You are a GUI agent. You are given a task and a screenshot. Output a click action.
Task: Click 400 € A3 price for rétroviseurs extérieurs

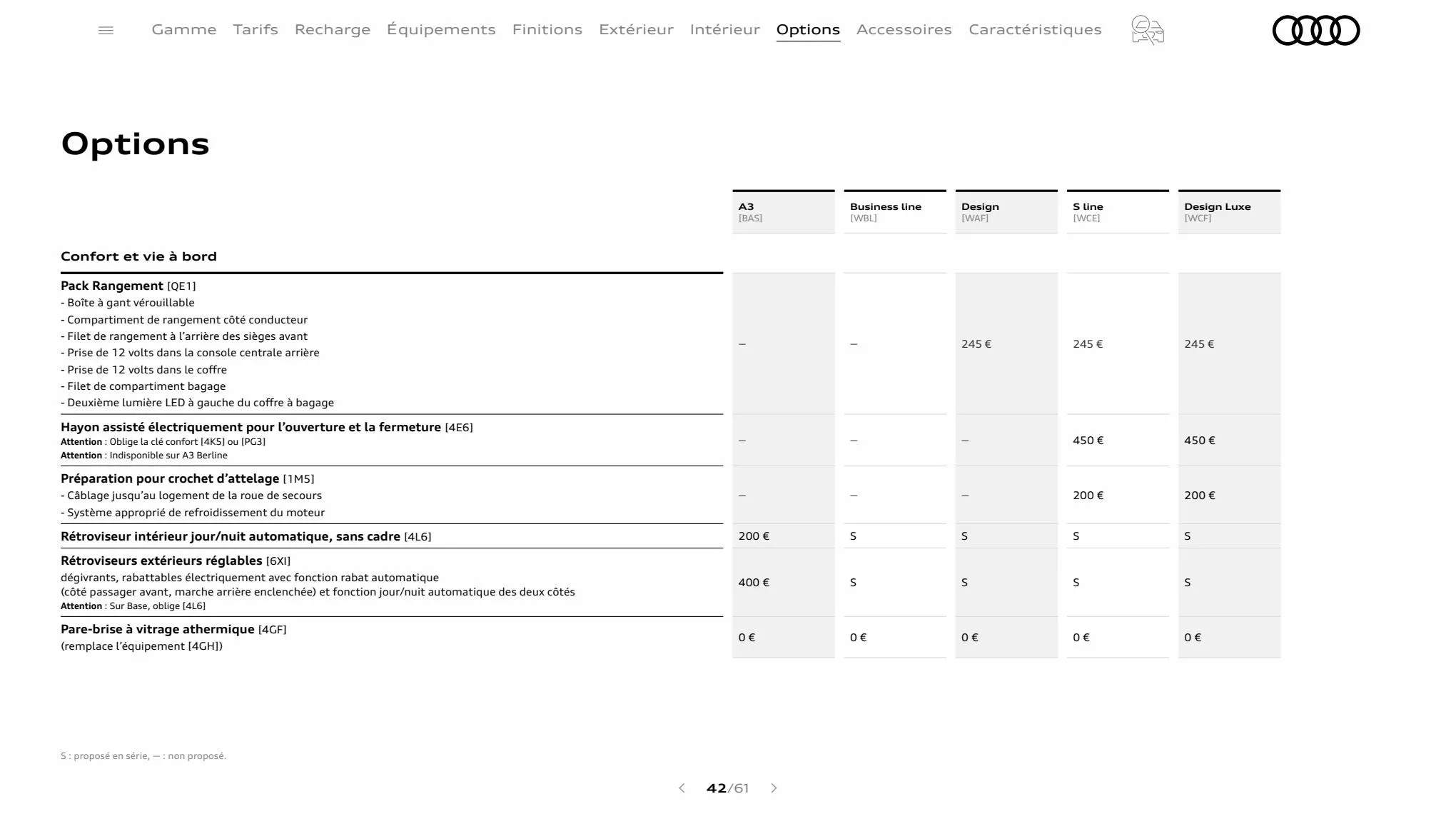click(x=754, y=583)
